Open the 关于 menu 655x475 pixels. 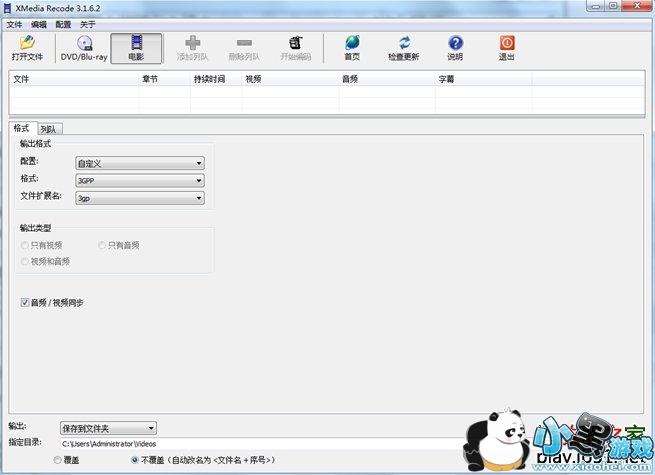click(88, 25)
